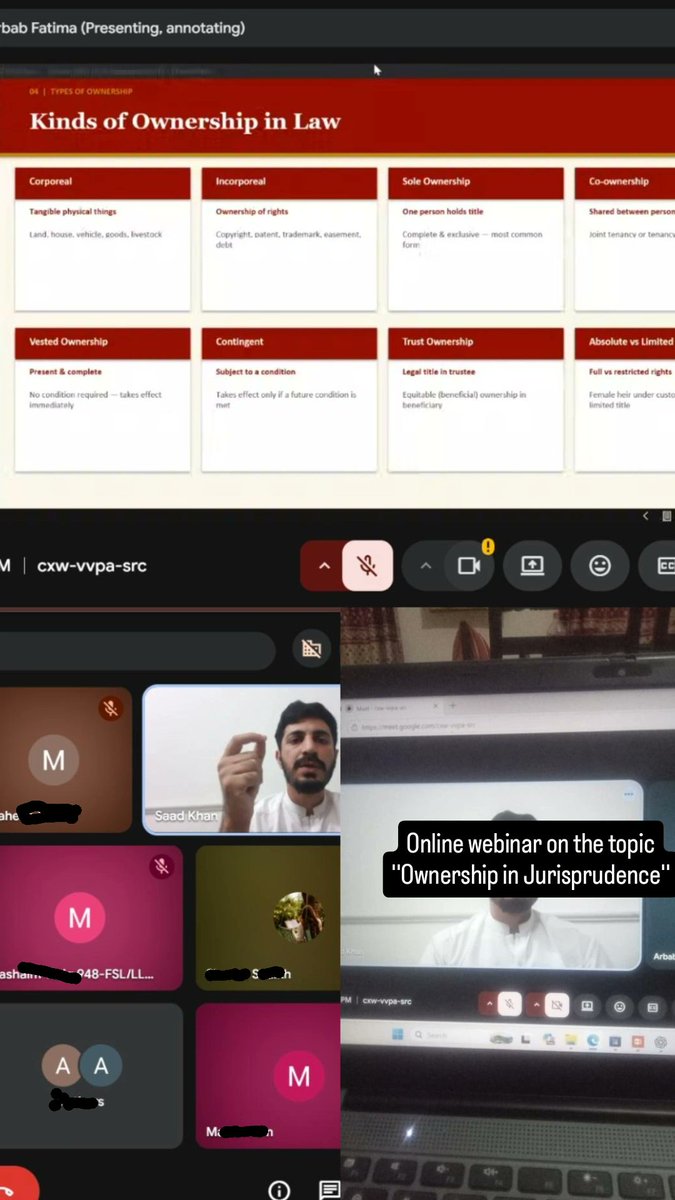675x1200 pixels.
Task: Click 'Ownership of rights' text
Action: click(250, 212)
